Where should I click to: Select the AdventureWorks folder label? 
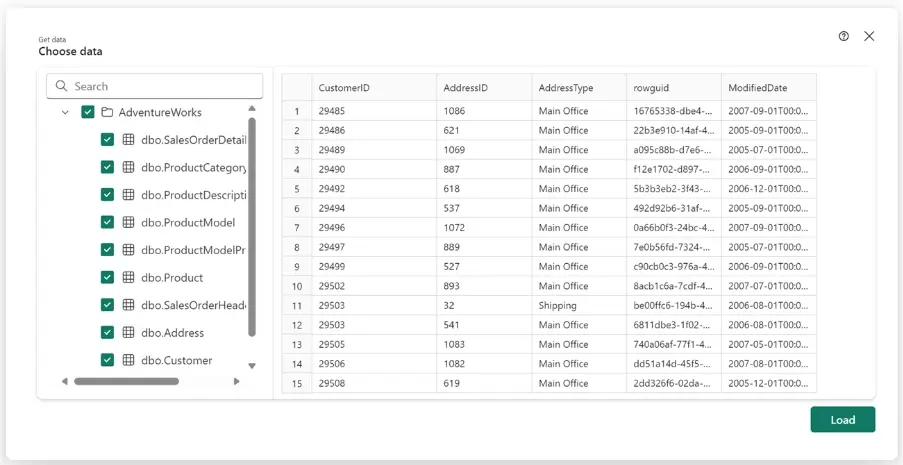click(160, 112)
